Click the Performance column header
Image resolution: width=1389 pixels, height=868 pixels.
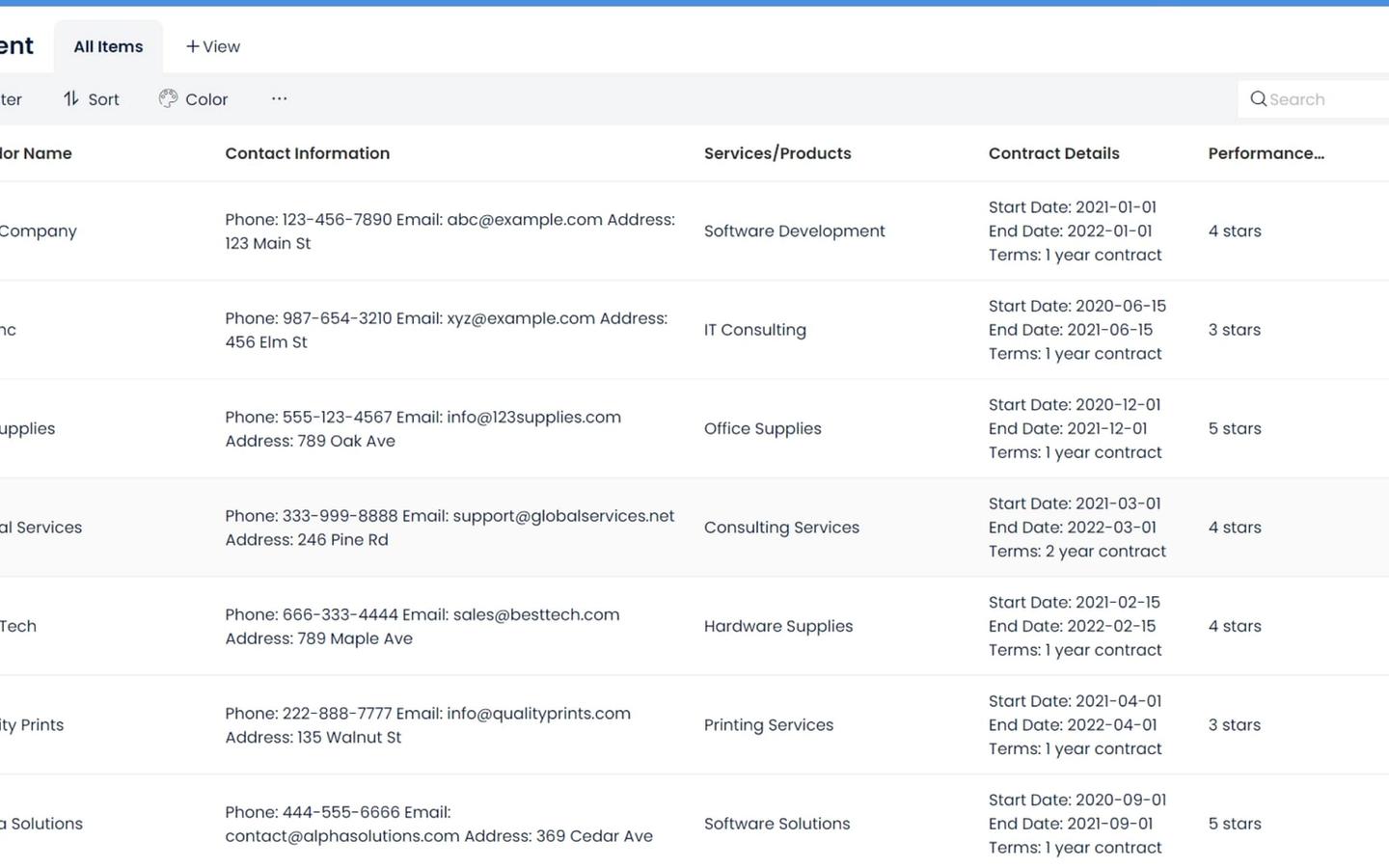pos(1266,153)
